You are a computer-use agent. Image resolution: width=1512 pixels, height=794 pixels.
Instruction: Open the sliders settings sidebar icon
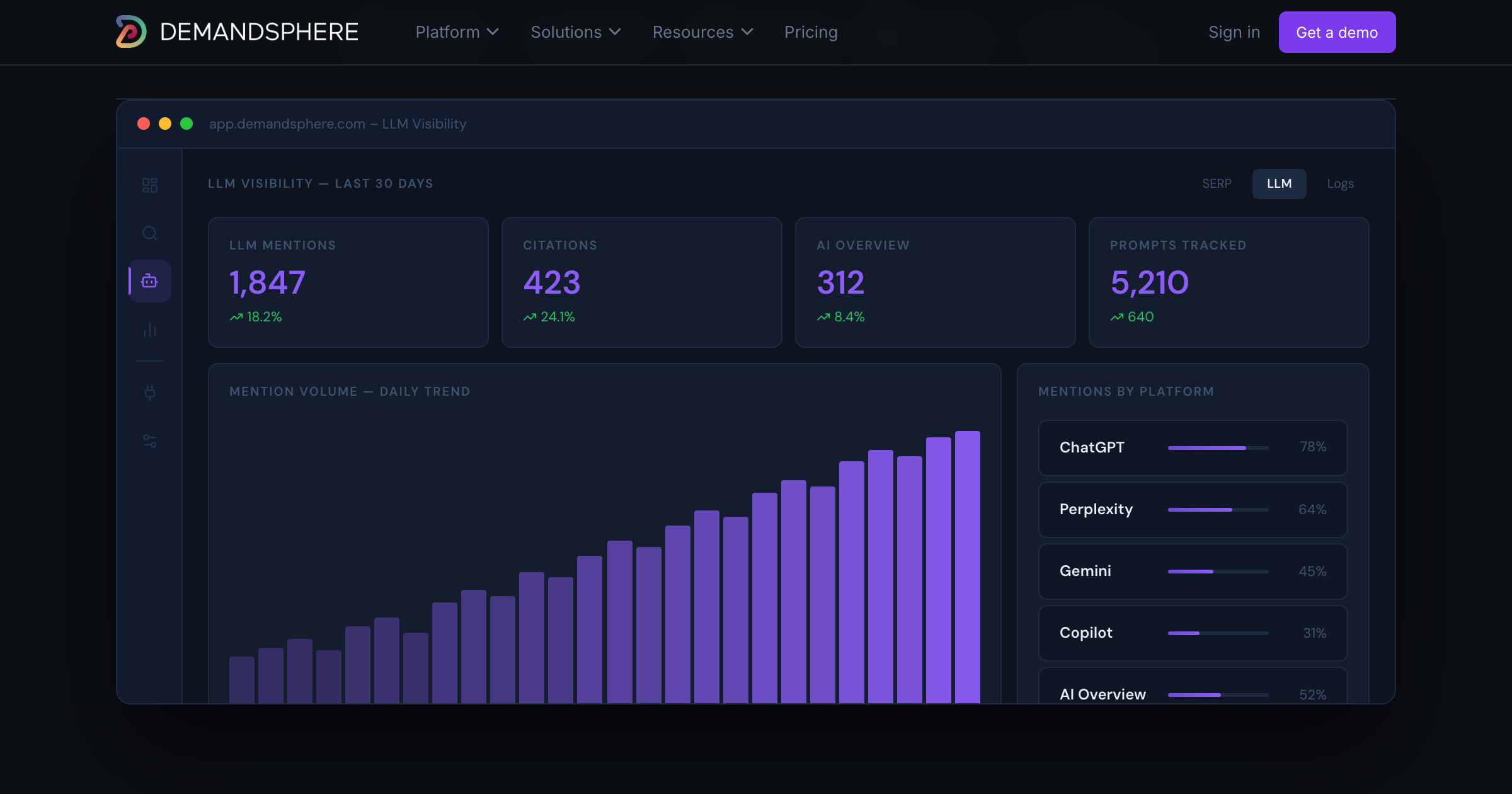pyautogui.click(x=150, y=441)
